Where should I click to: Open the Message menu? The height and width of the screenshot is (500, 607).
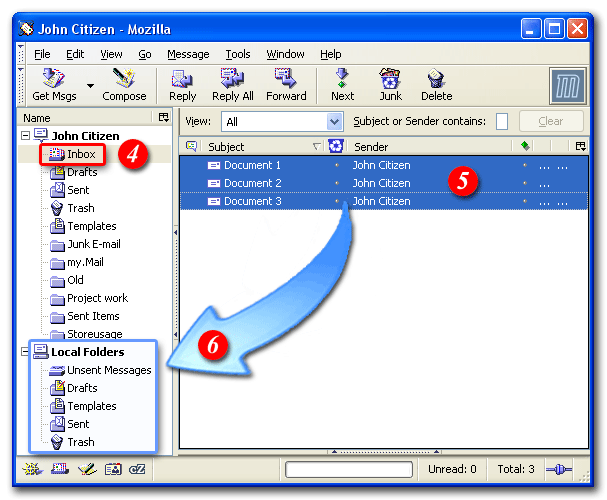(x=188, y=54)
